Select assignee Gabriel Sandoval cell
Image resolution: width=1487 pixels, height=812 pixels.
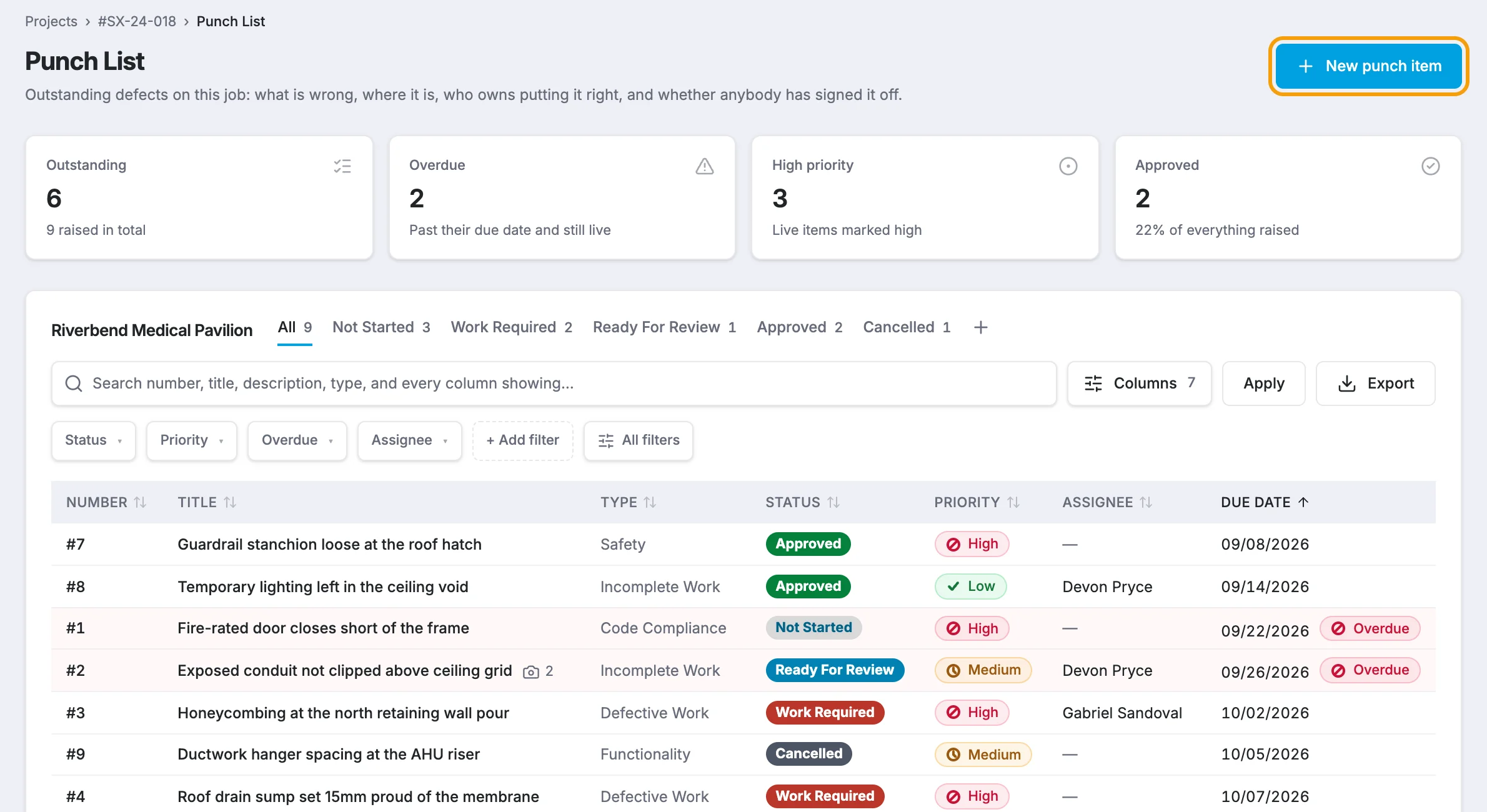(1123, 713)
